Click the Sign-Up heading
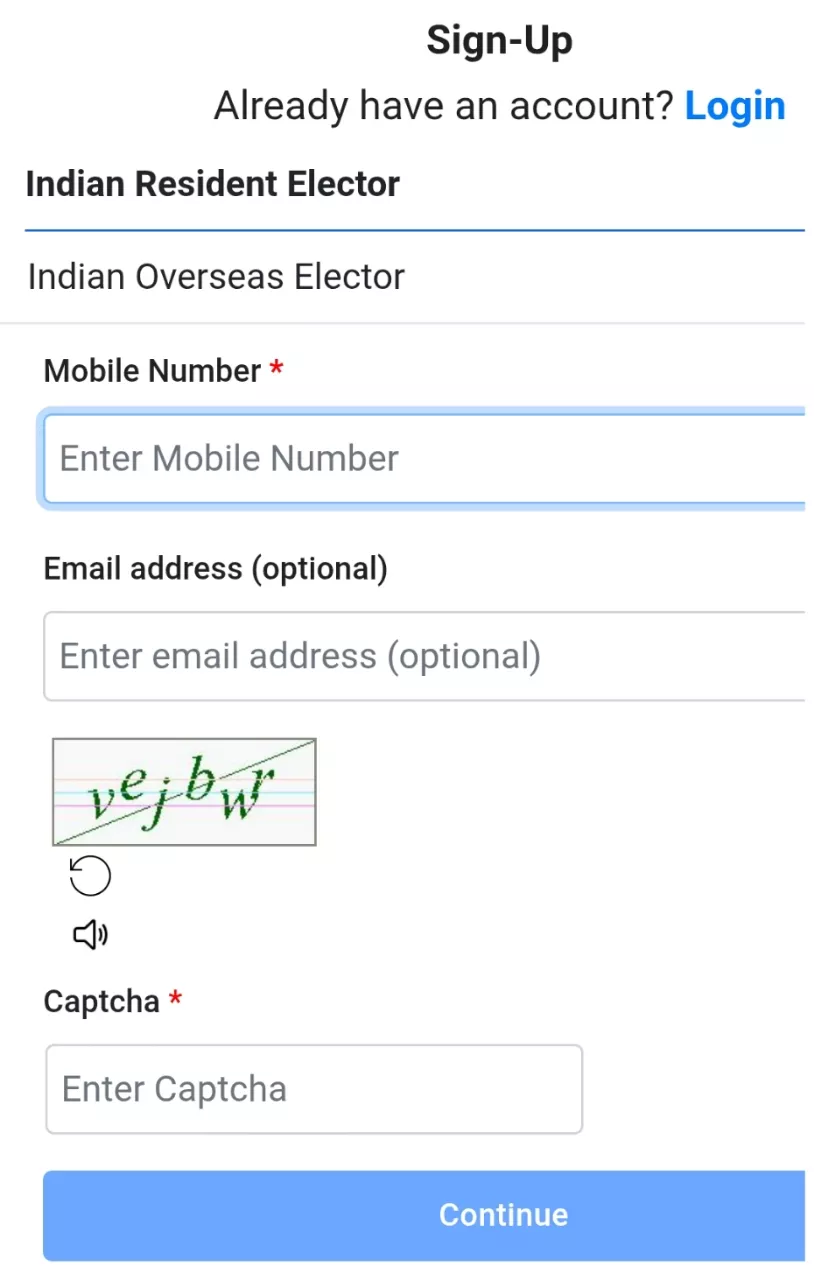 (500, 40)
